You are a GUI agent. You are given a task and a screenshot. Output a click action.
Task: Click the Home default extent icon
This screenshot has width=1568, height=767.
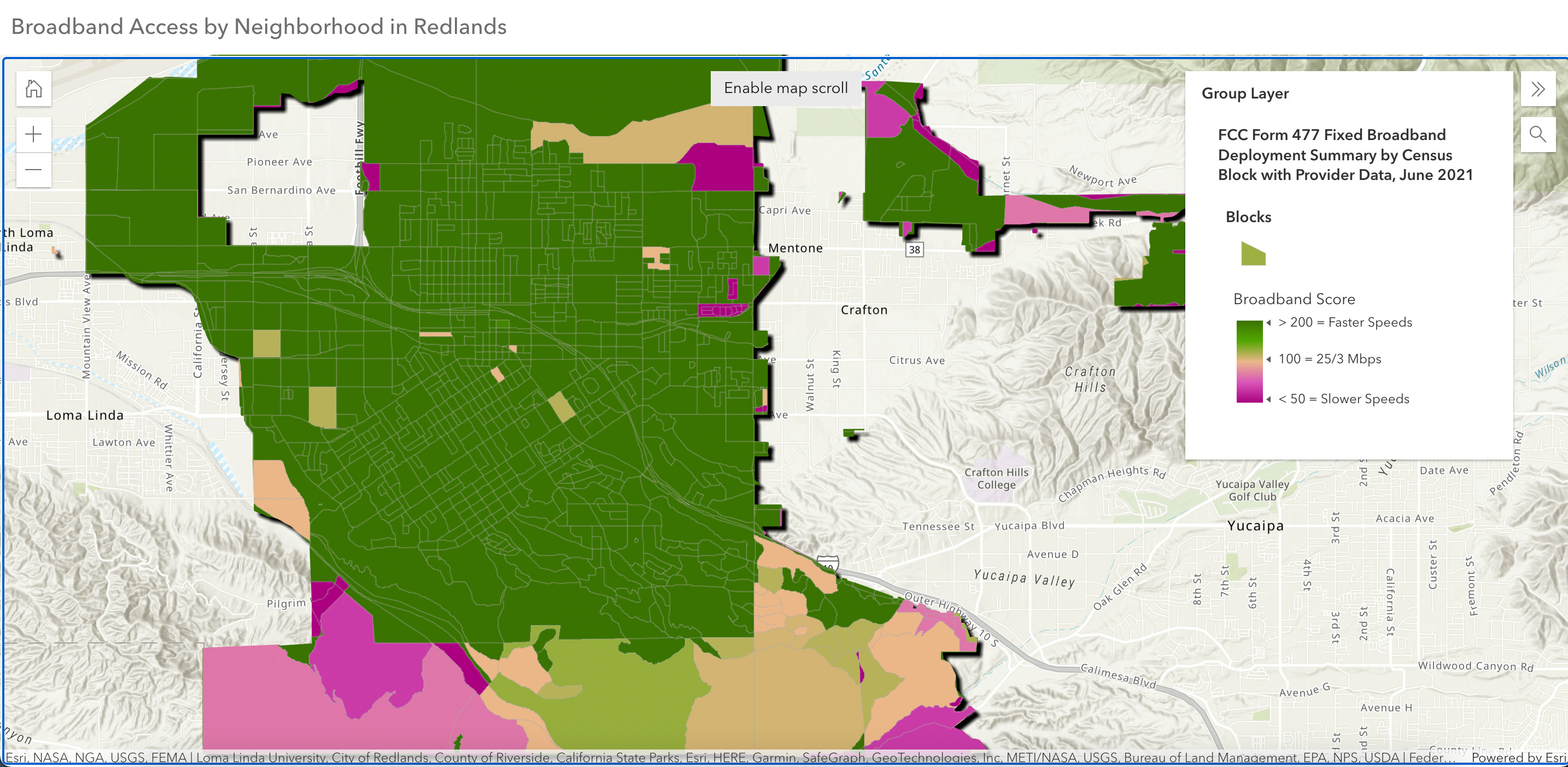click(x=33, y=89)
